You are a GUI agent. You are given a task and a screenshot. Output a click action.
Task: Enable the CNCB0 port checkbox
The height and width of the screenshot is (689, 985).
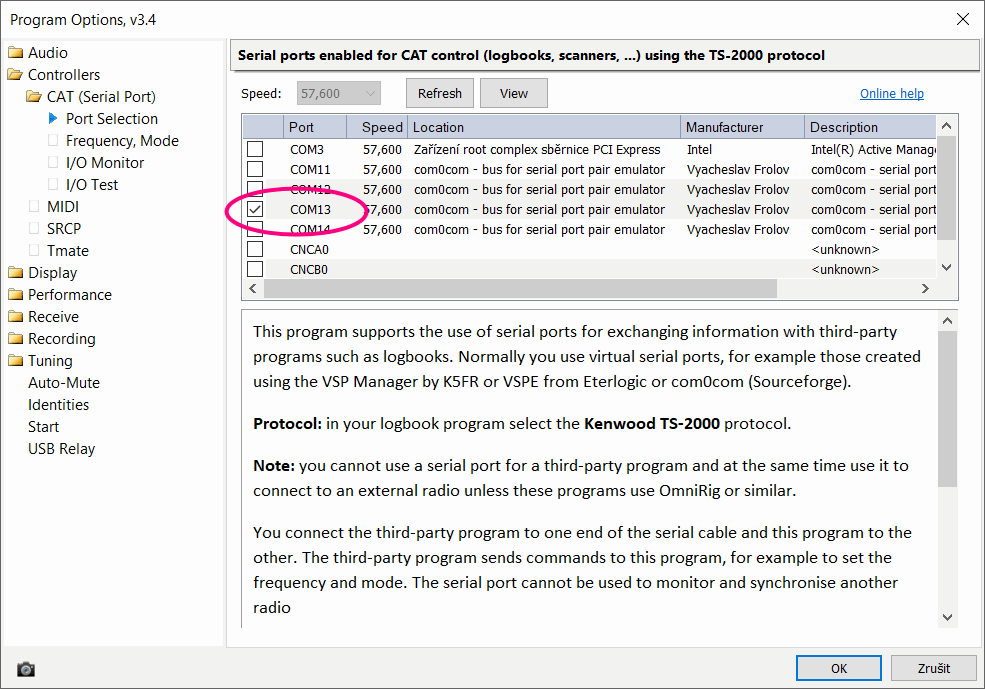point(255,269)
